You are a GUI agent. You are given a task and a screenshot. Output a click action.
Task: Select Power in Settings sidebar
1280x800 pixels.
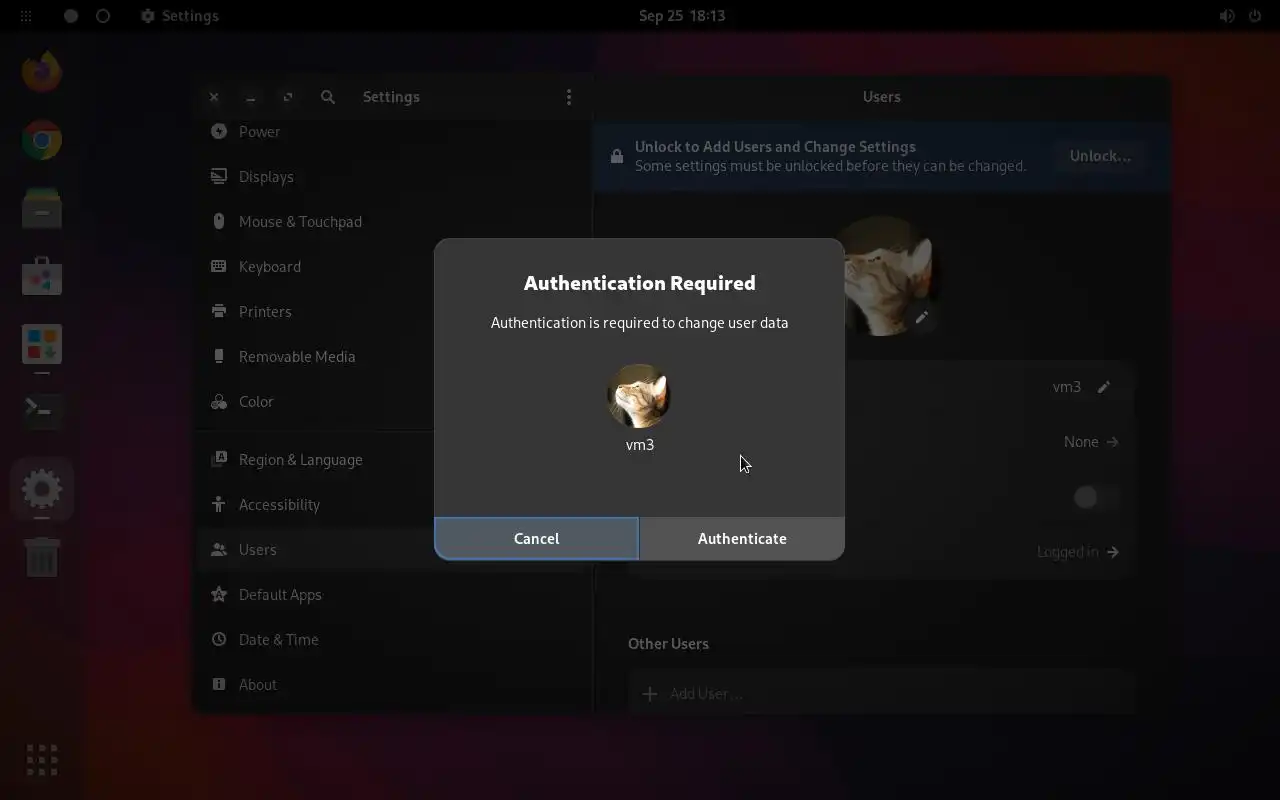(392, 132)
